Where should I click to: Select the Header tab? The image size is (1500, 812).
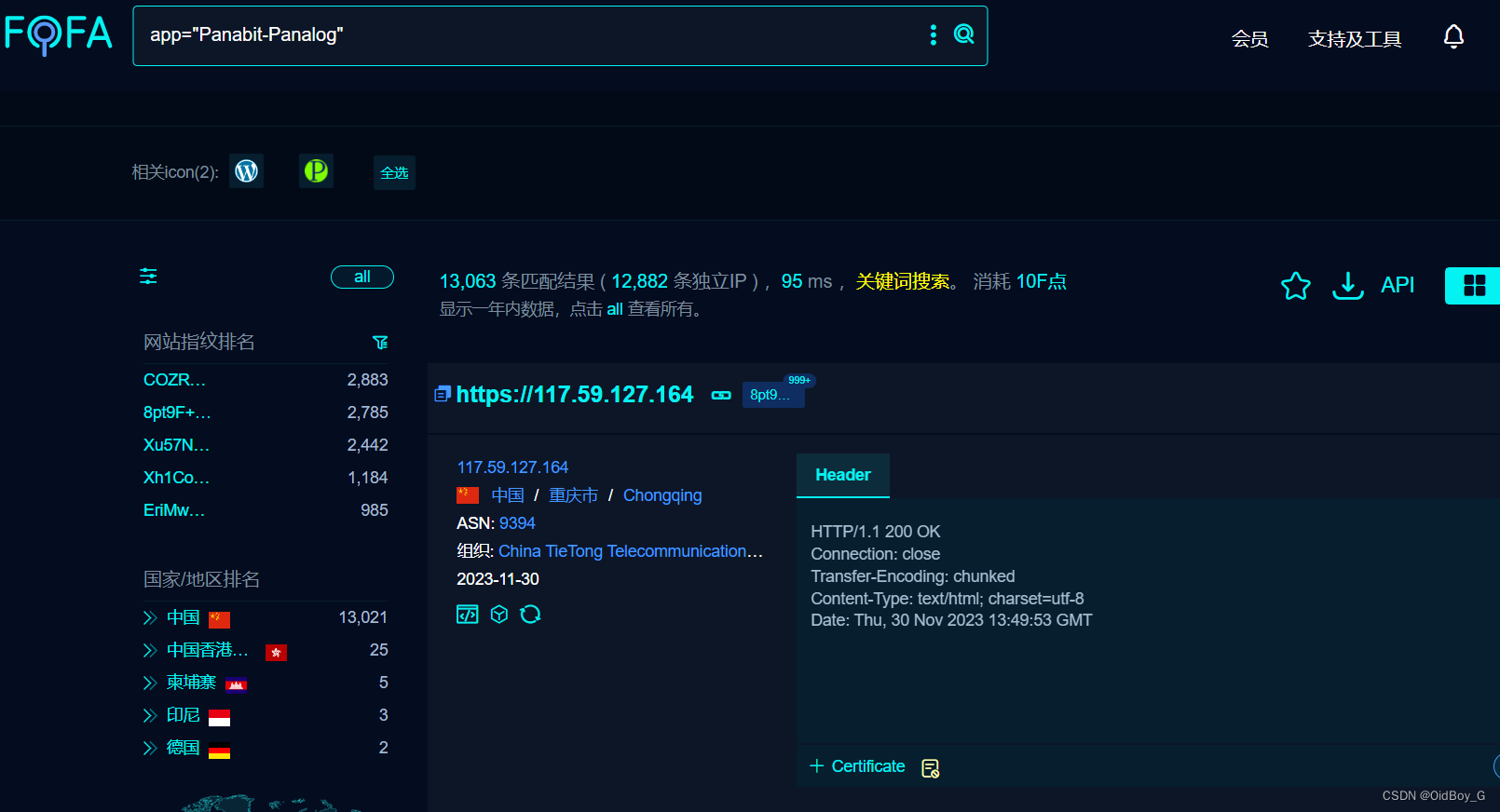843,475
